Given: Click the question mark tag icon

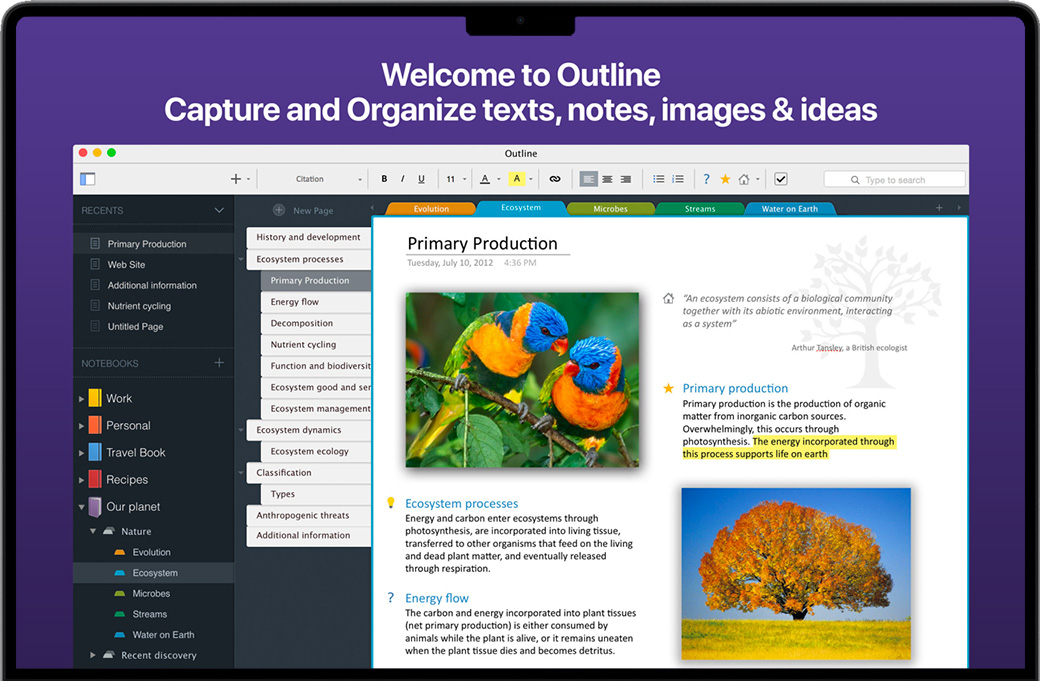Looking at the screenshot, I should click(706, 179).
